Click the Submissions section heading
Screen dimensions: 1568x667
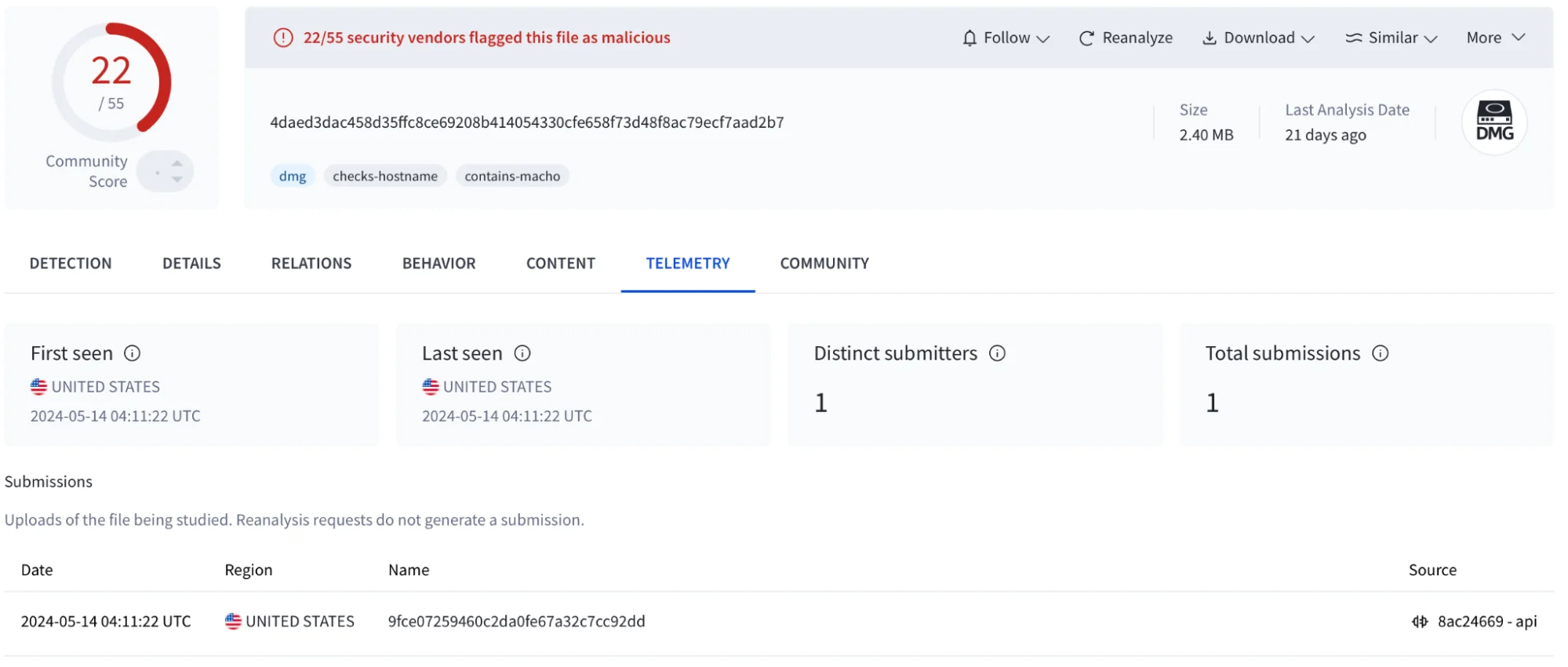[49, 482]
